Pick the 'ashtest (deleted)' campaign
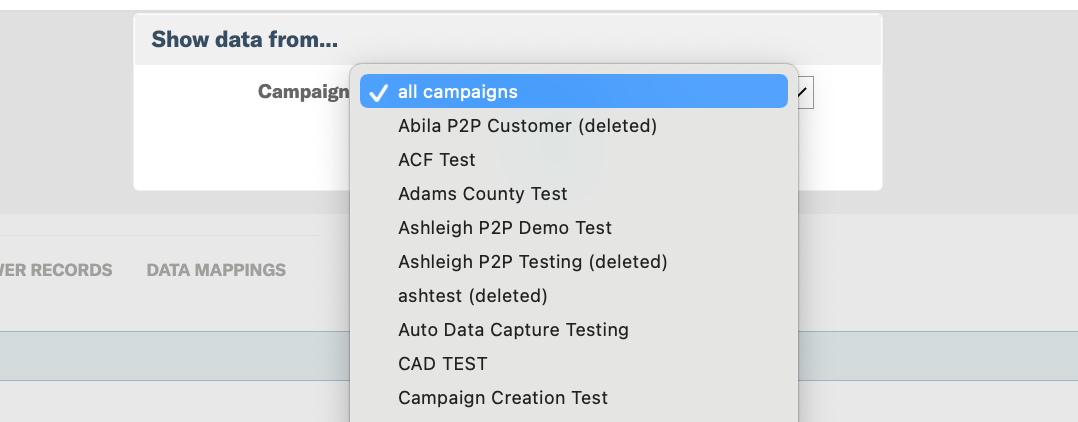This screenshot has height=422, width=1078. pos(573,296)
